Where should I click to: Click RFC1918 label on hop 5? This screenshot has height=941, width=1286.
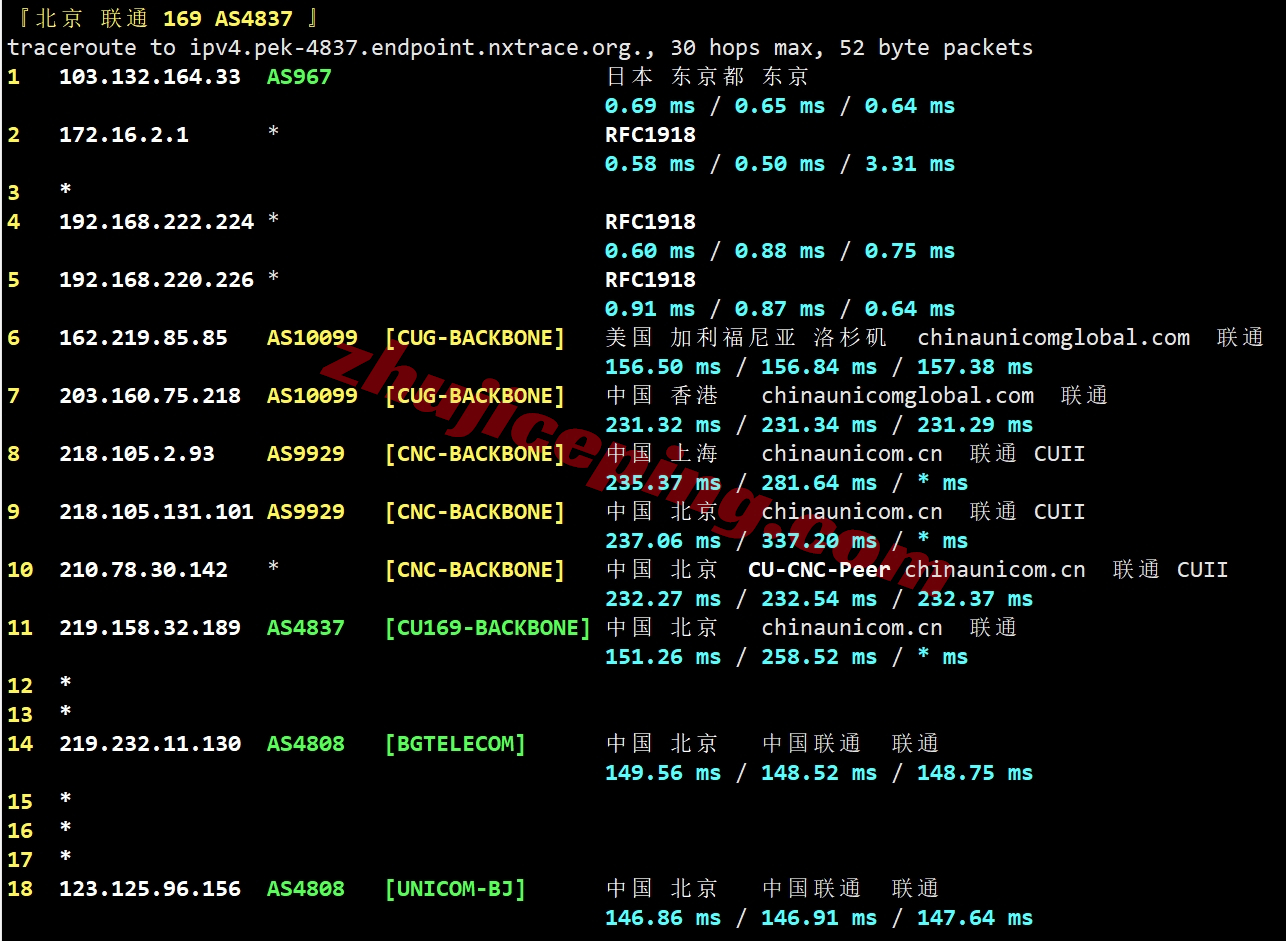click(x=650, y=279)
